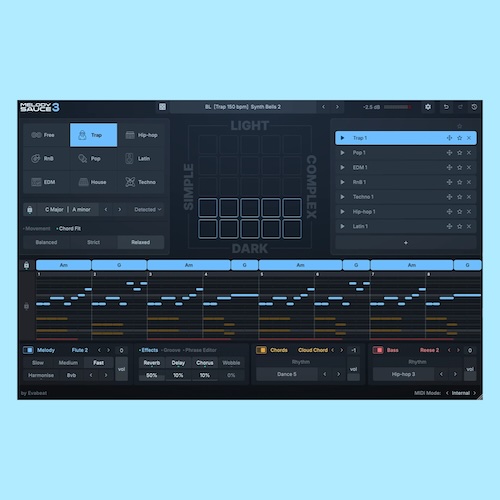Set melody speed to Slow
Viewport: 500px width, 500px height.
[x=38, y=363]
